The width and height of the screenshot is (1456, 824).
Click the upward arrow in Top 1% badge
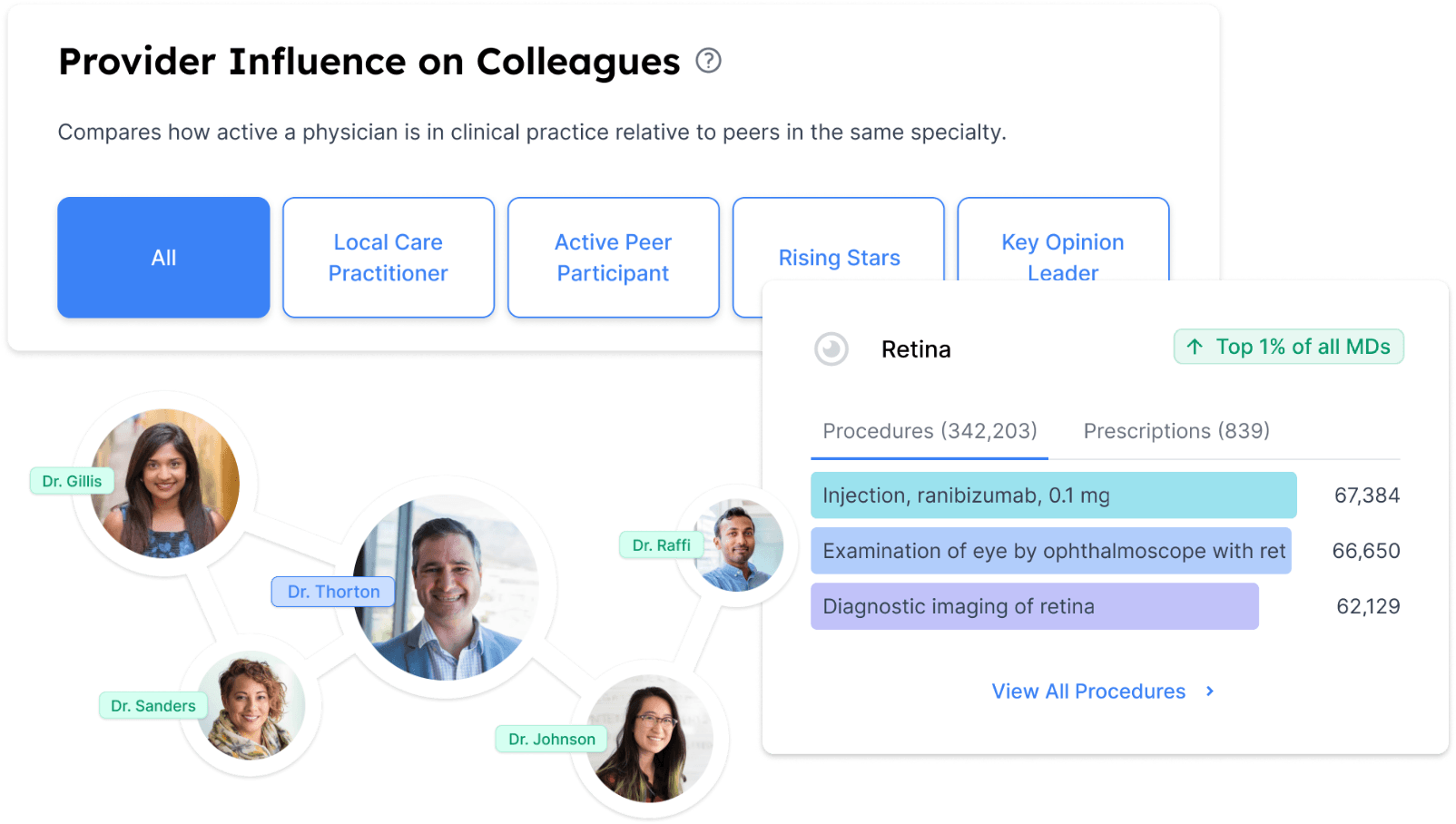click(1195, 347)
